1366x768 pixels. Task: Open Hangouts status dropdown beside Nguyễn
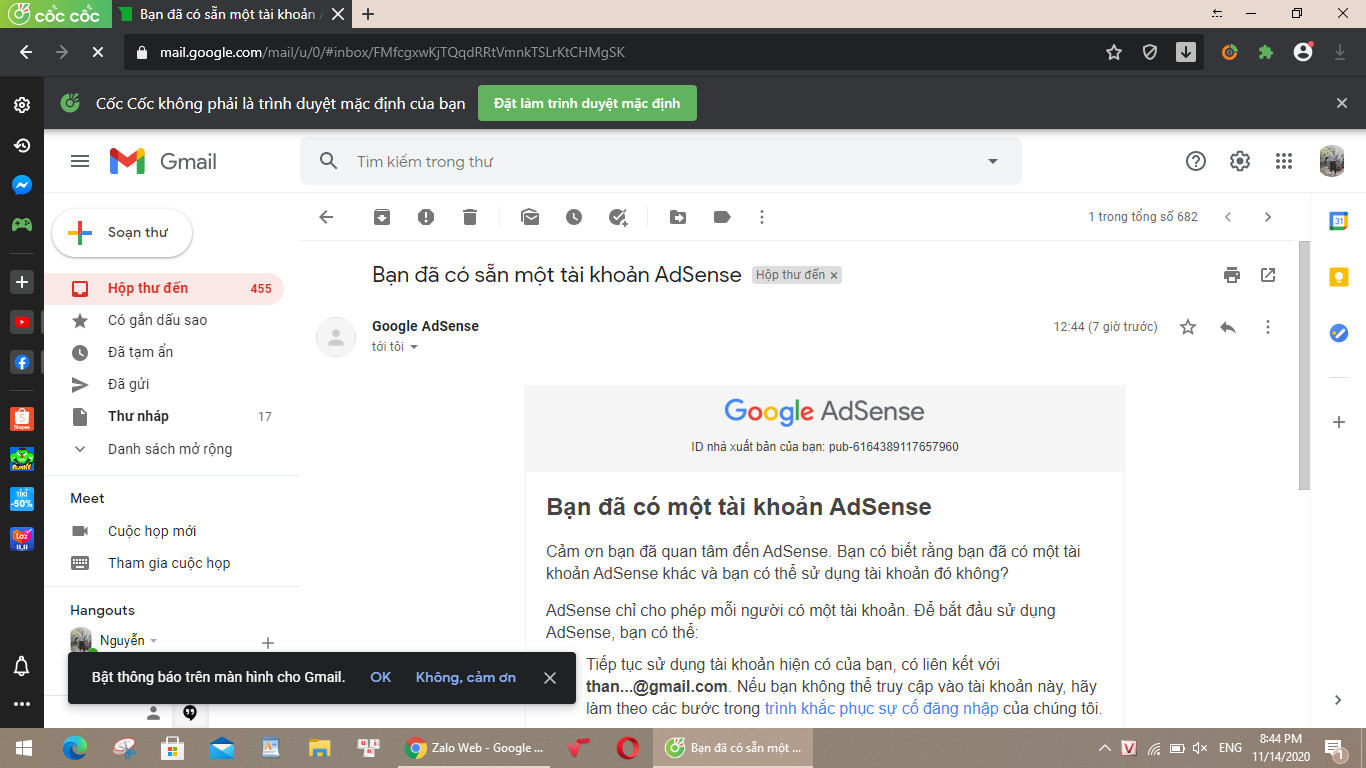click(x=153, y=641)
